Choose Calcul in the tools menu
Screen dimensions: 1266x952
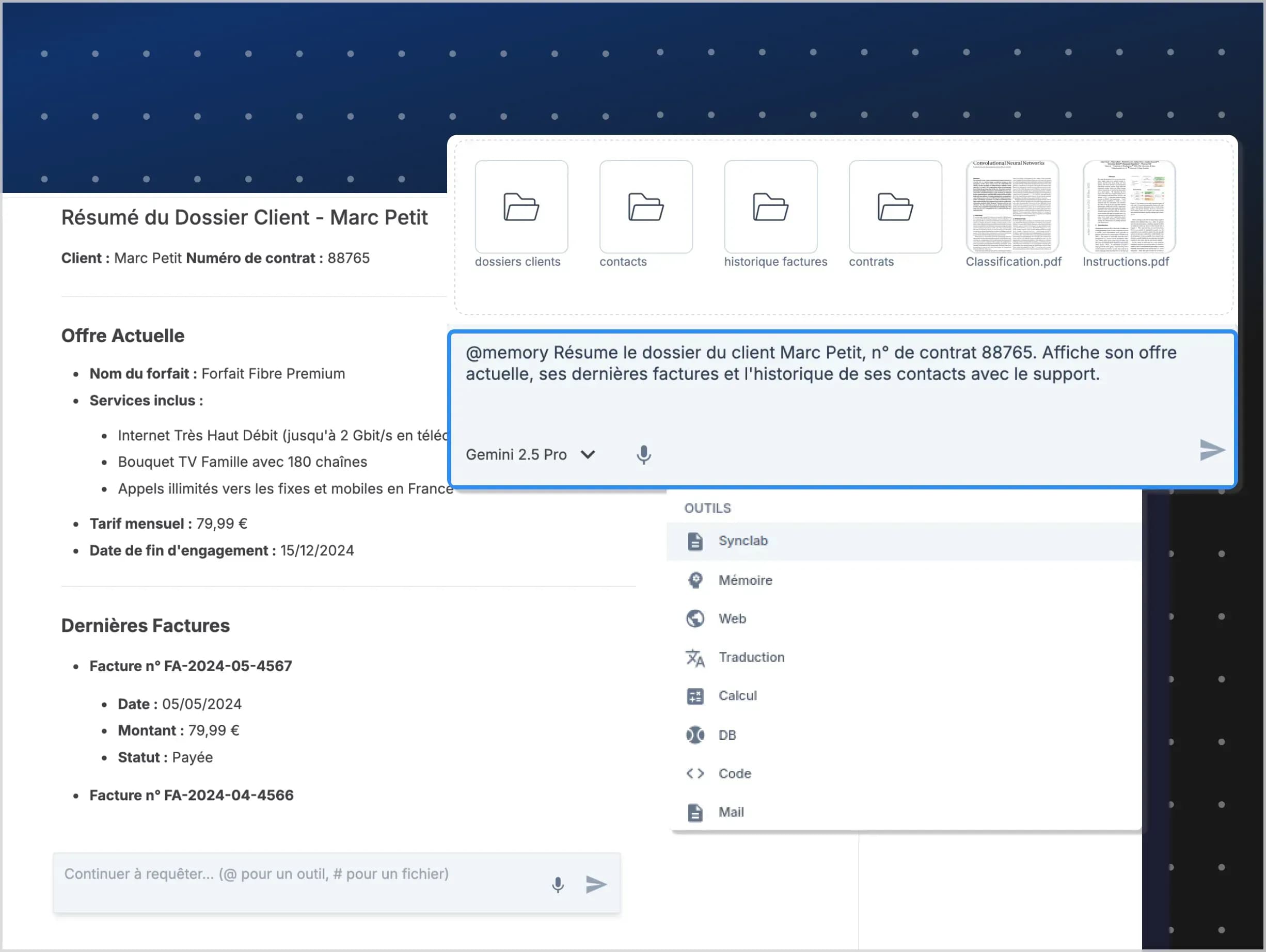tap(737, 696)
